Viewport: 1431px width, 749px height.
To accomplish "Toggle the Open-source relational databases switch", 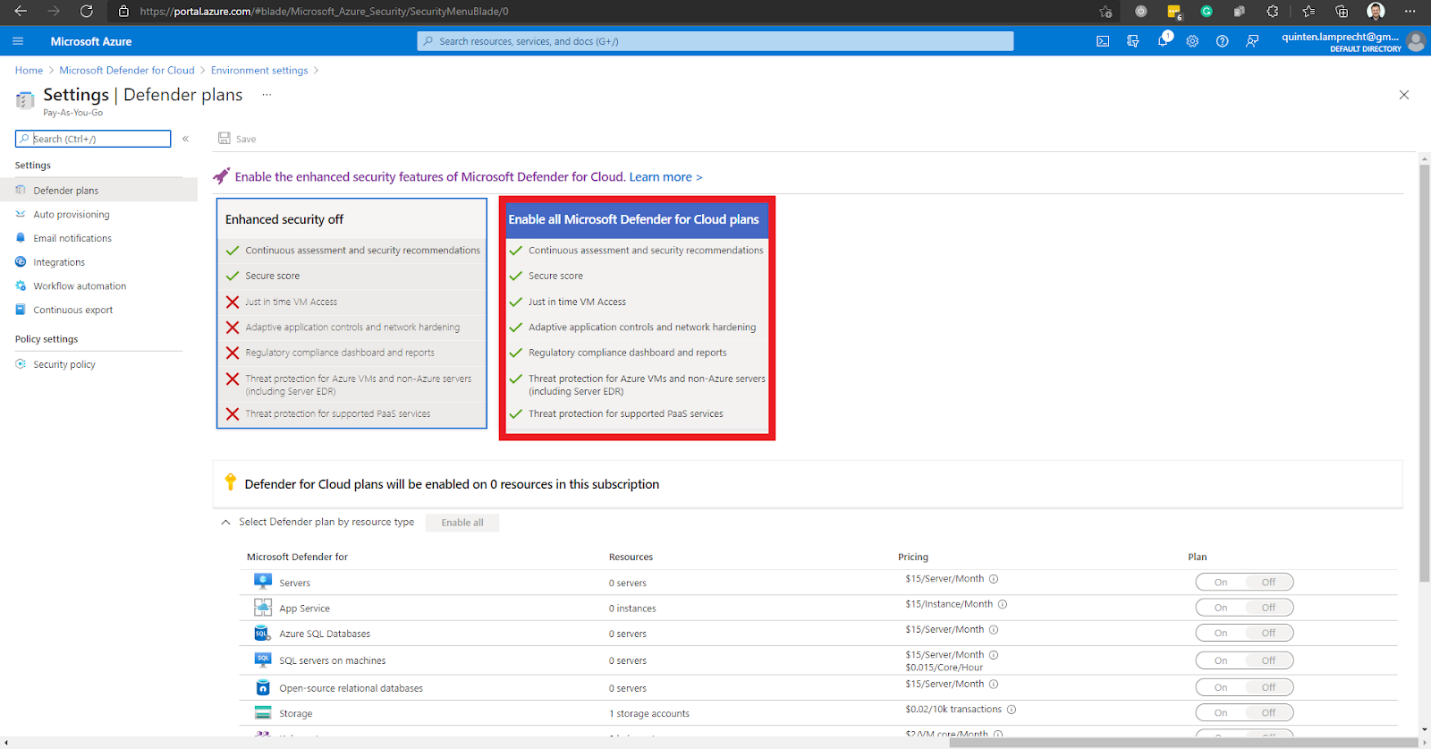I will 1244,687.
